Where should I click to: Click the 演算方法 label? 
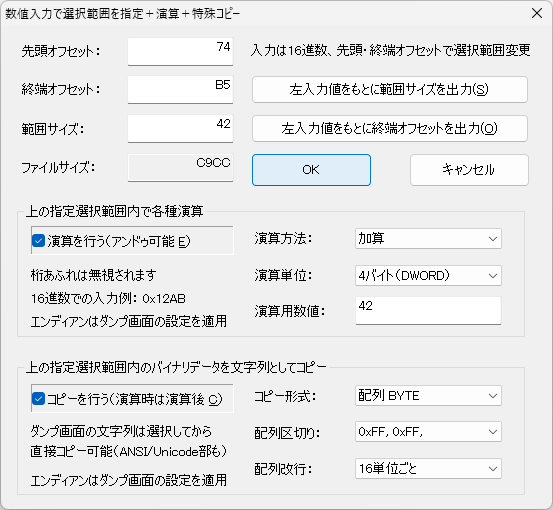(x=283, y=239)
